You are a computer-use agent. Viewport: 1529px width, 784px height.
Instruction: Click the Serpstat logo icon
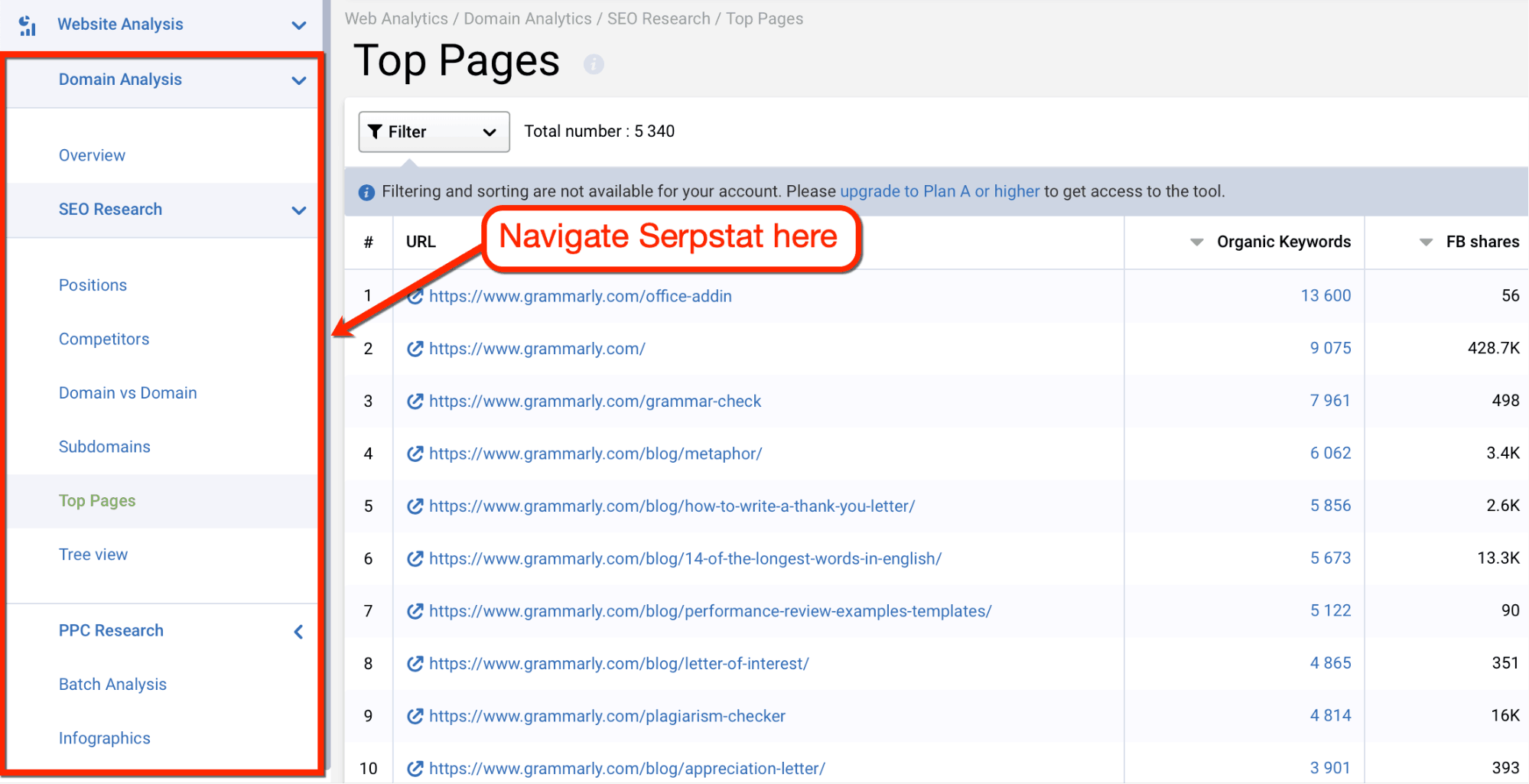coord(27,24)
